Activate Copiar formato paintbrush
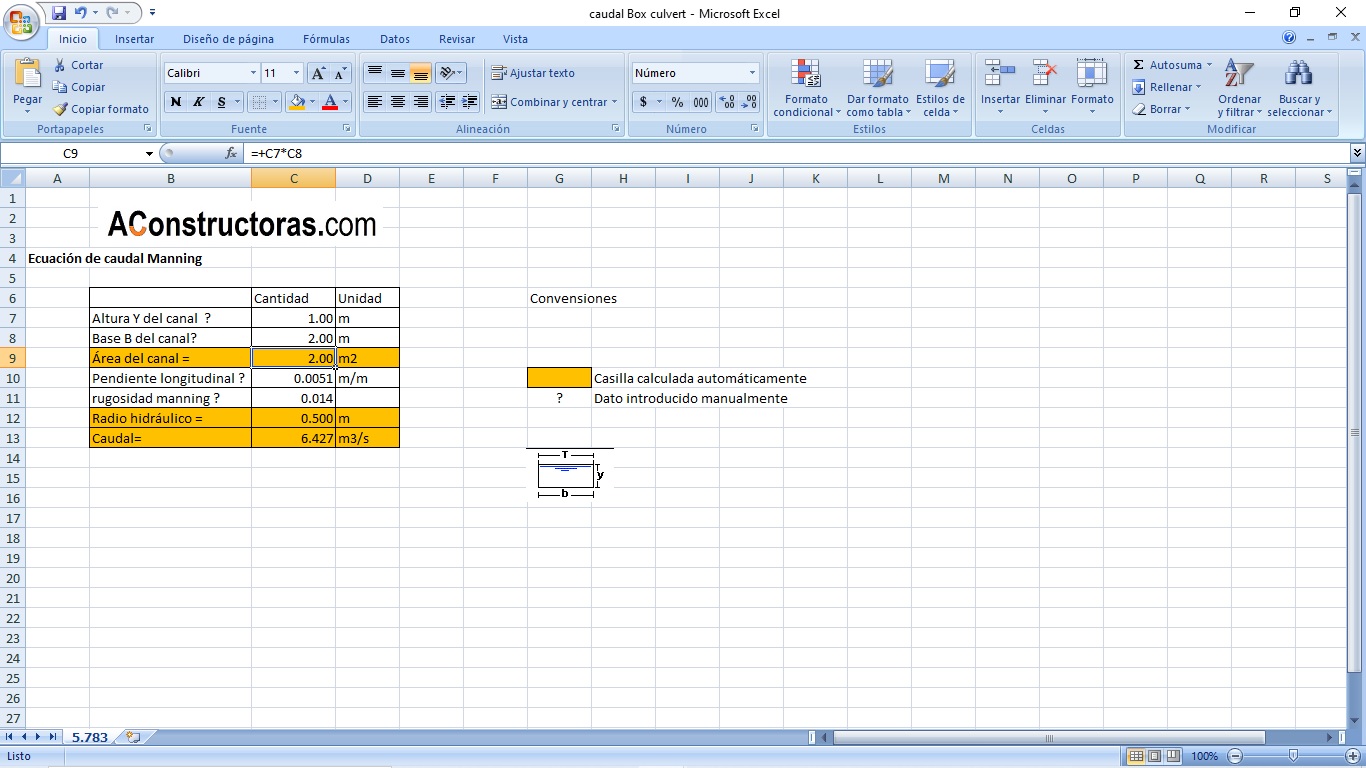This screenshot has width=1366, height=768. click(101, 109)
